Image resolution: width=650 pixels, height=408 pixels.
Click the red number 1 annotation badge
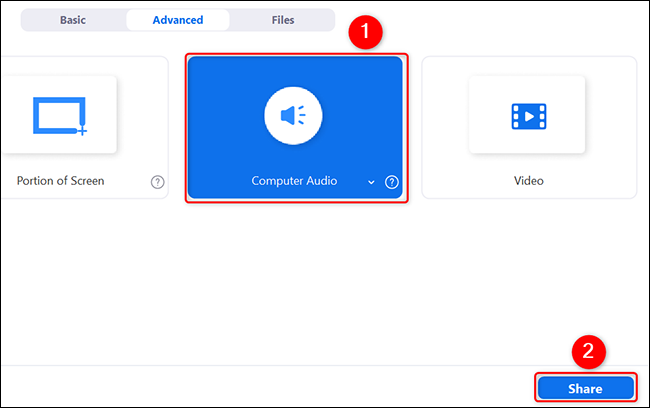click(365, 30)
